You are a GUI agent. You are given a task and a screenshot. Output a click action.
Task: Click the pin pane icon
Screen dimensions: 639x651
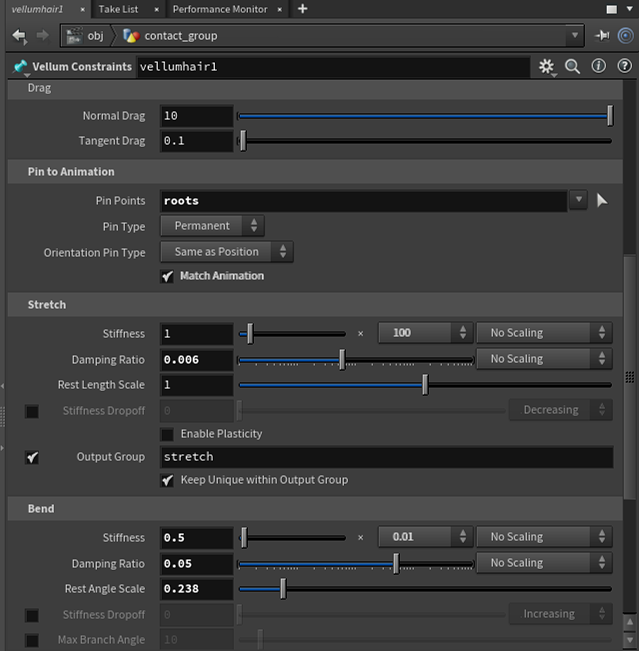[x=602, y=36]
